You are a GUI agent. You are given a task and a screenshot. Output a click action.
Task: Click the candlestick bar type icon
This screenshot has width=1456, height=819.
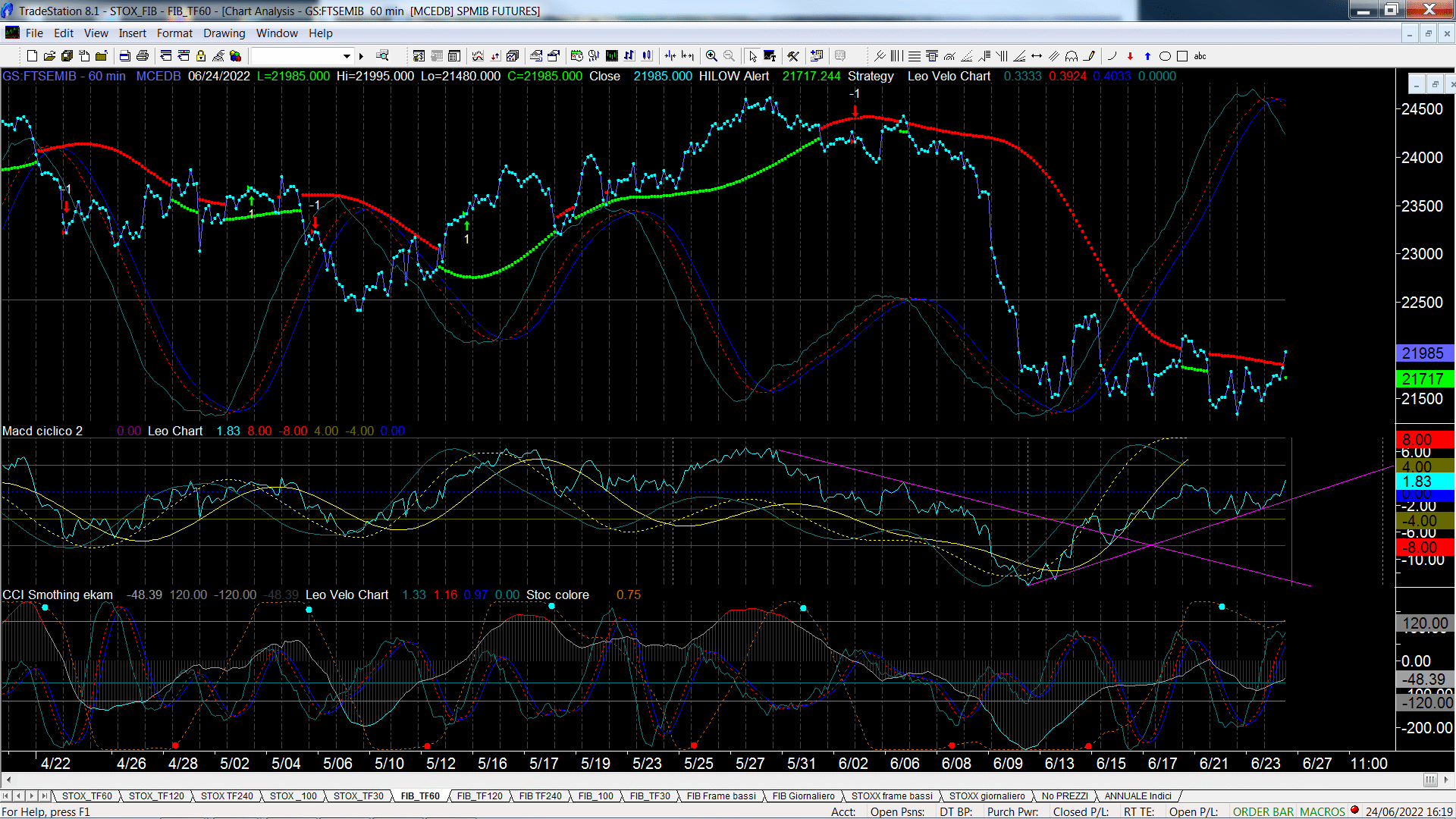point(647,56)
